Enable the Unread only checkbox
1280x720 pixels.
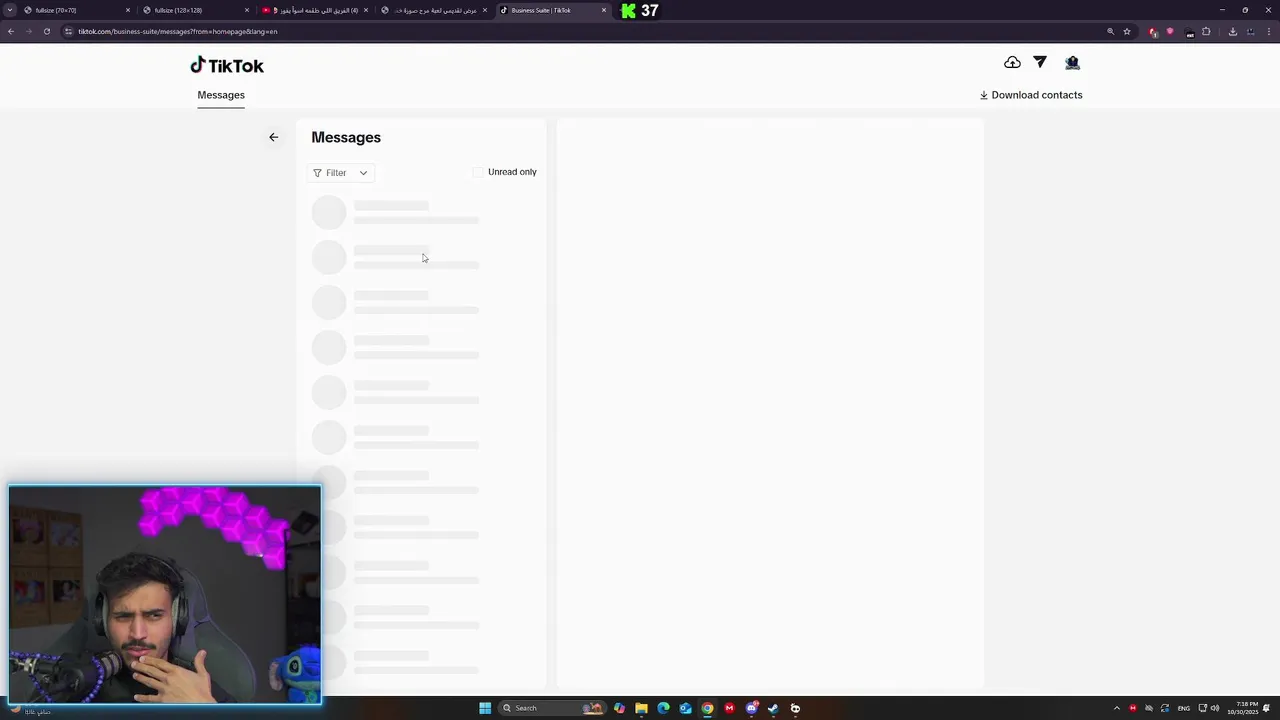point(478,172)
